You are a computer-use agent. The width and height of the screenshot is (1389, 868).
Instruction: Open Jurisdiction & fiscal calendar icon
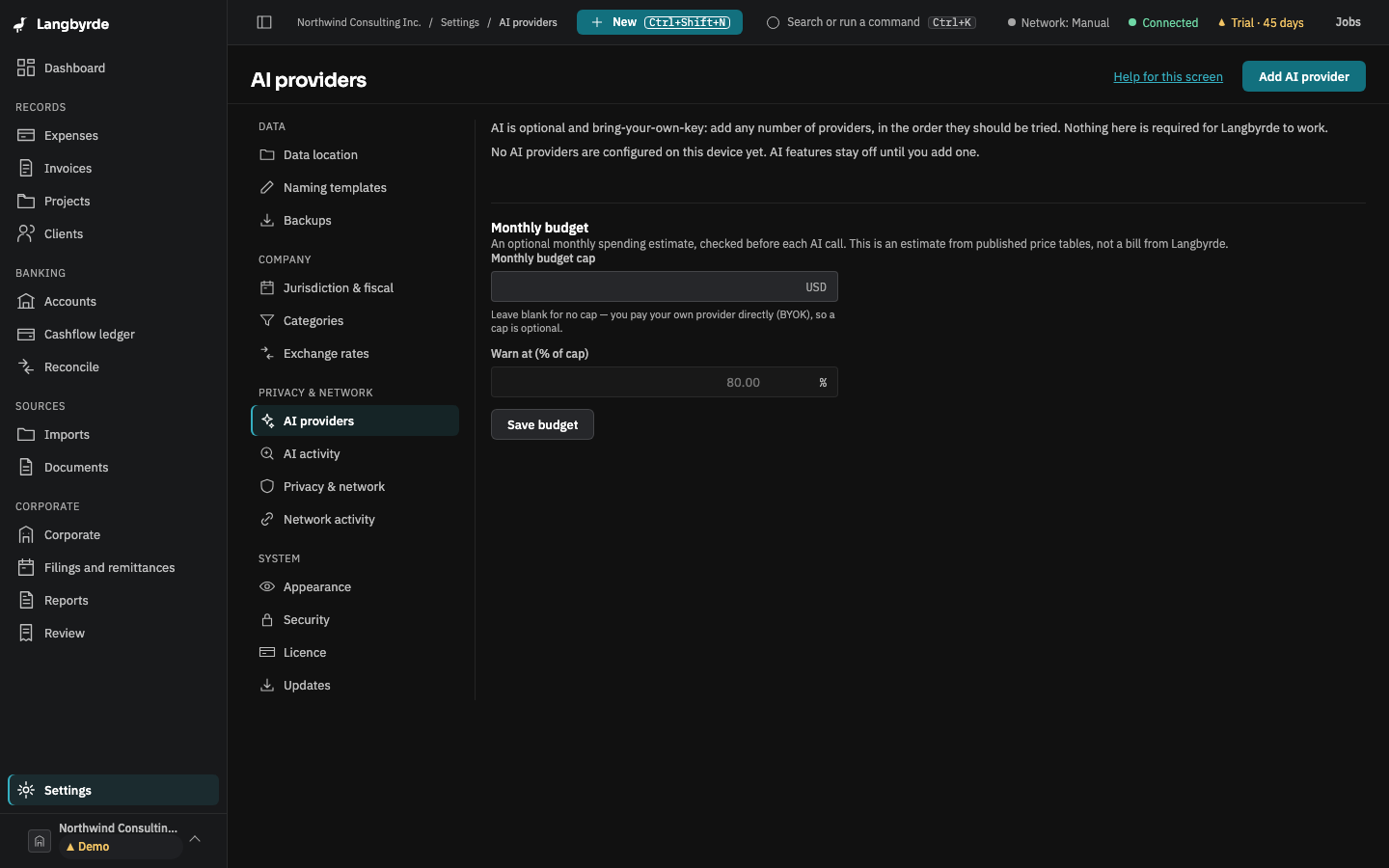point(267,287)
